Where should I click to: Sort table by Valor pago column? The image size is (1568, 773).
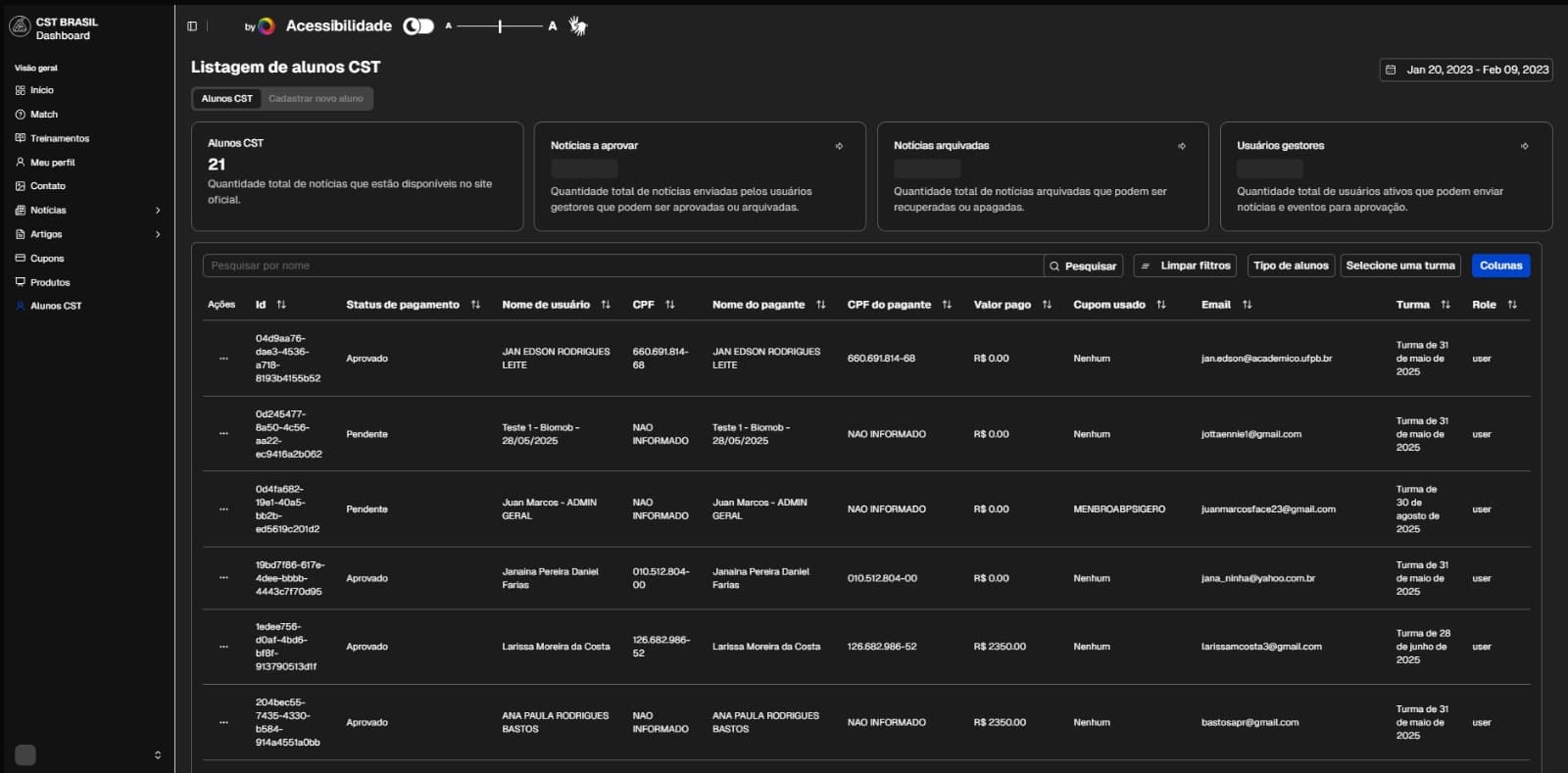click(1047, 305)
